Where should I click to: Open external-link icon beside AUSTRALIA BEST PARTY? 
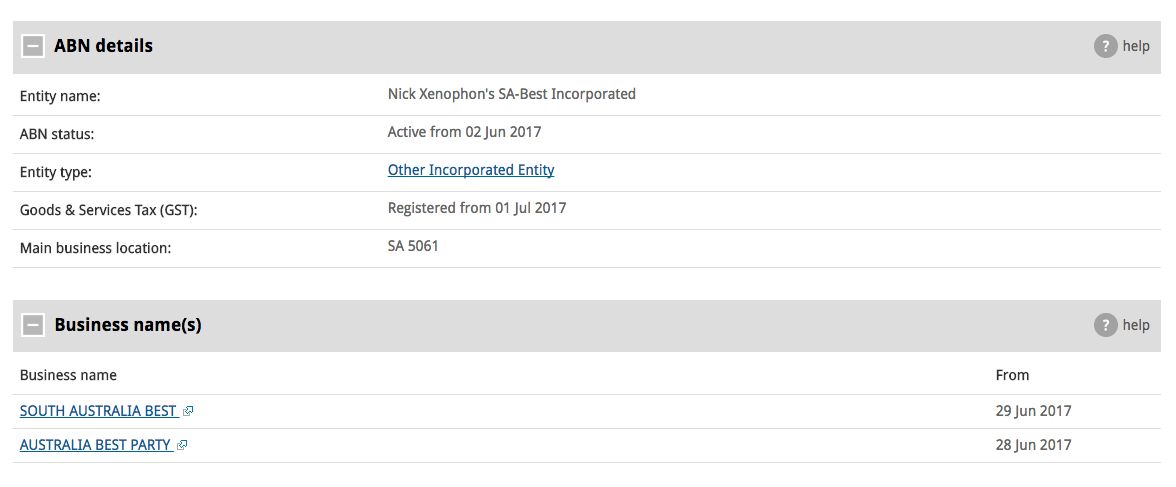coord(182,445)
